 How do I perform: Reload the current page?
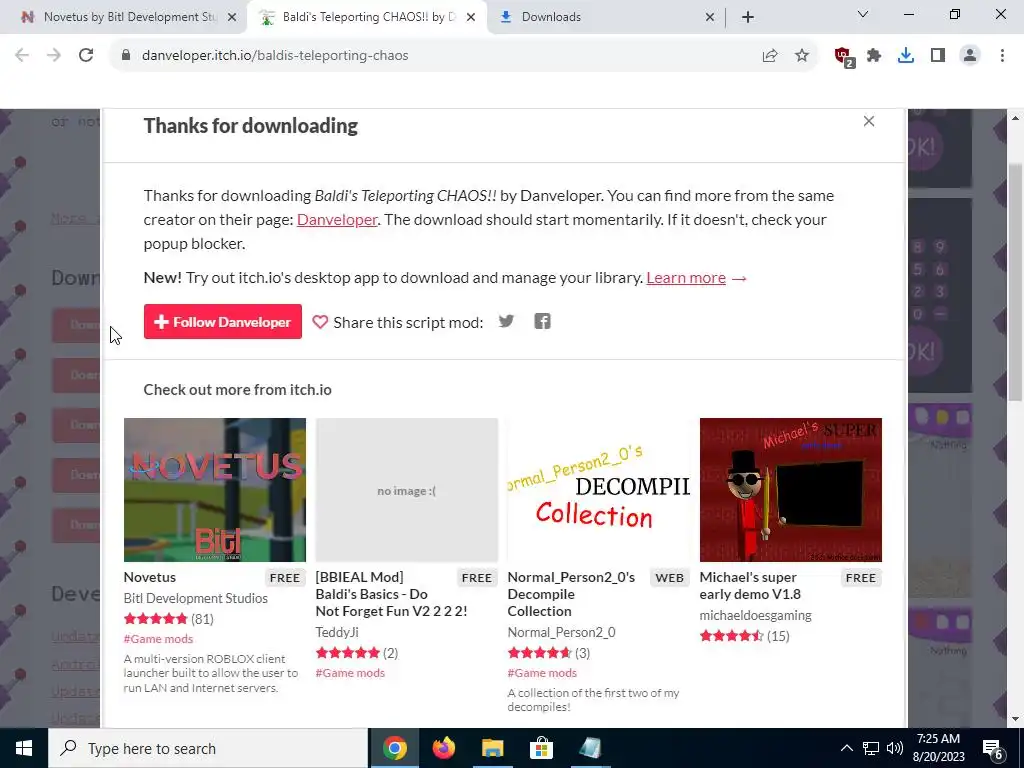point(86,56)
